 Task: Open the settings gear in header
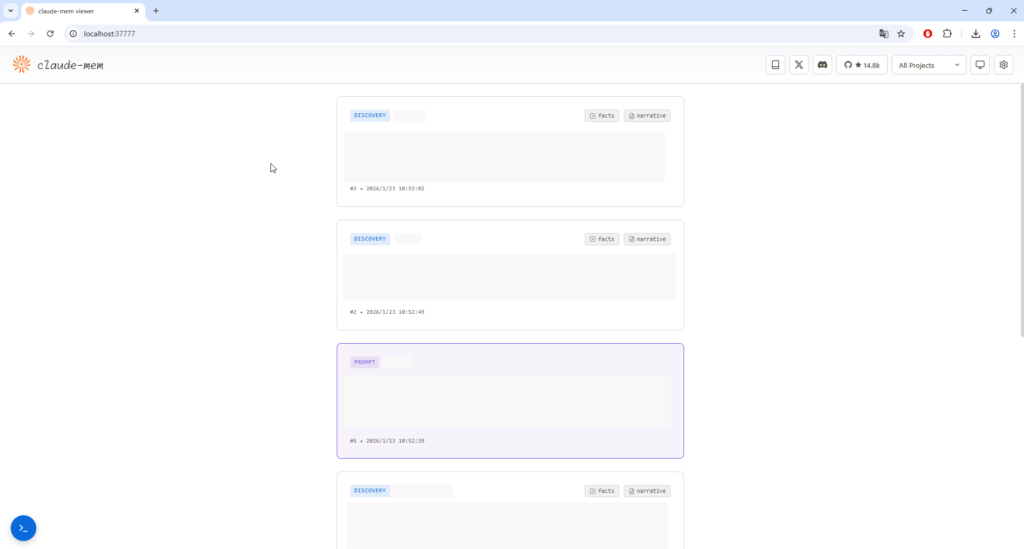click(1003, 65)
